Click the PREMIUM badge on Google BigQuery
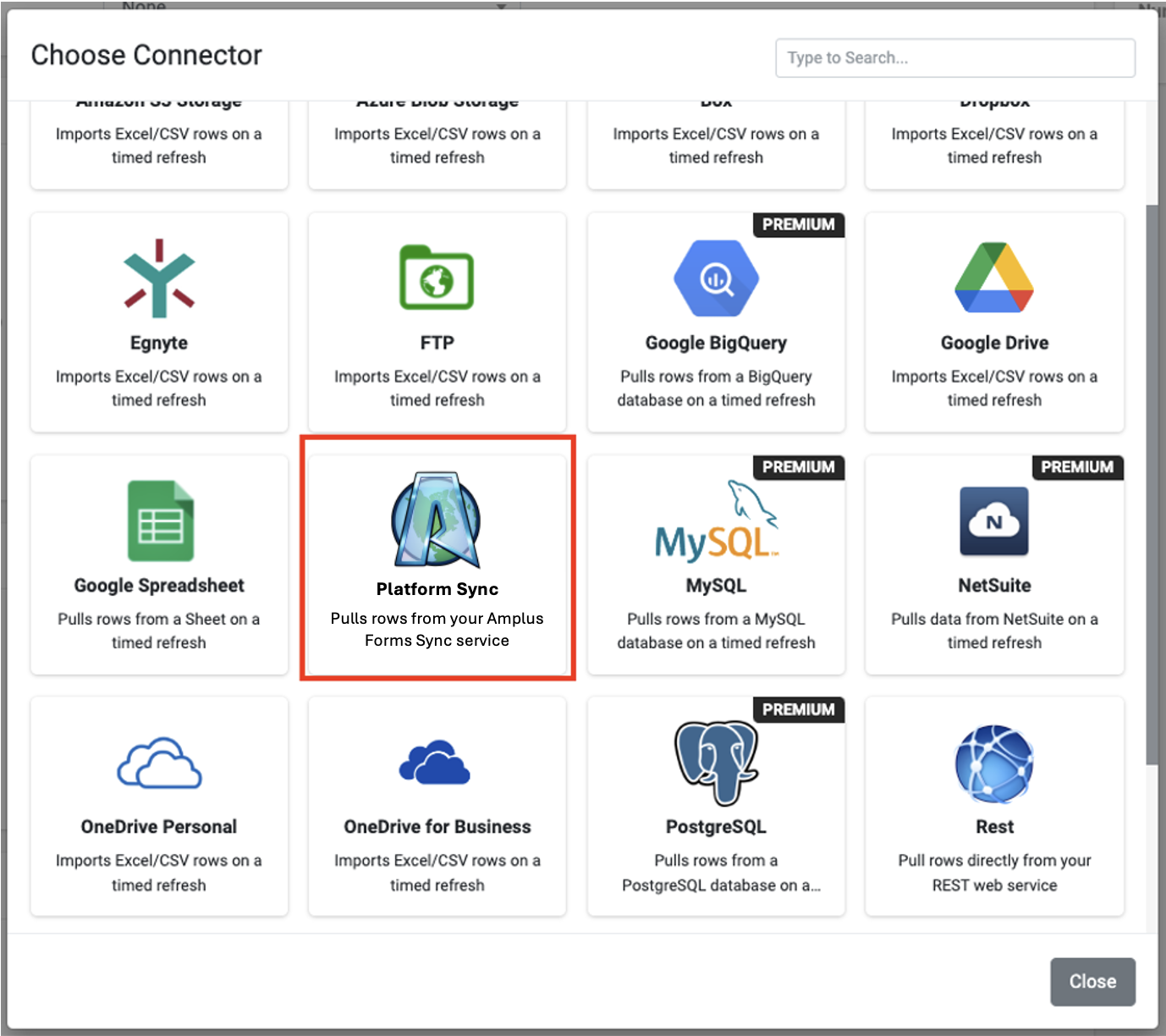This screenshot has height=1036, width=1166. click(x=798, y=224)
